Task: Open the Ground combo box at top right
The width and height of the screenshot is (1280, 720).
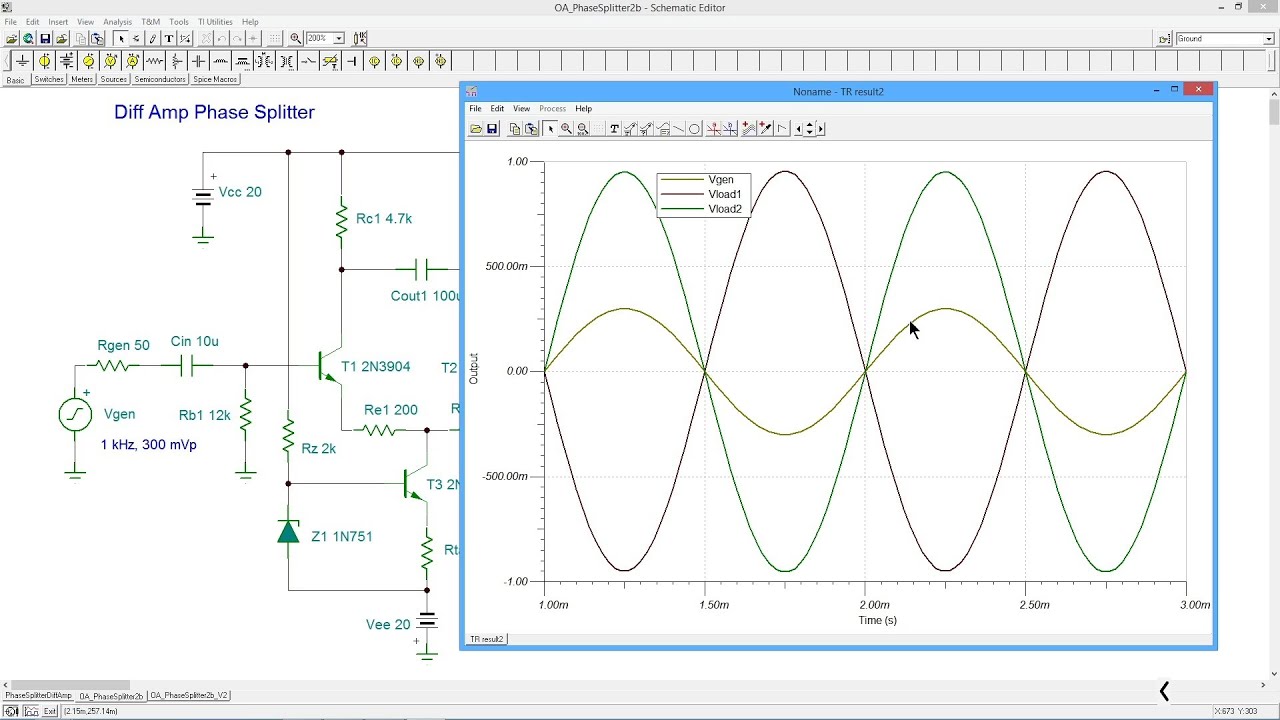Action: 1224,39
